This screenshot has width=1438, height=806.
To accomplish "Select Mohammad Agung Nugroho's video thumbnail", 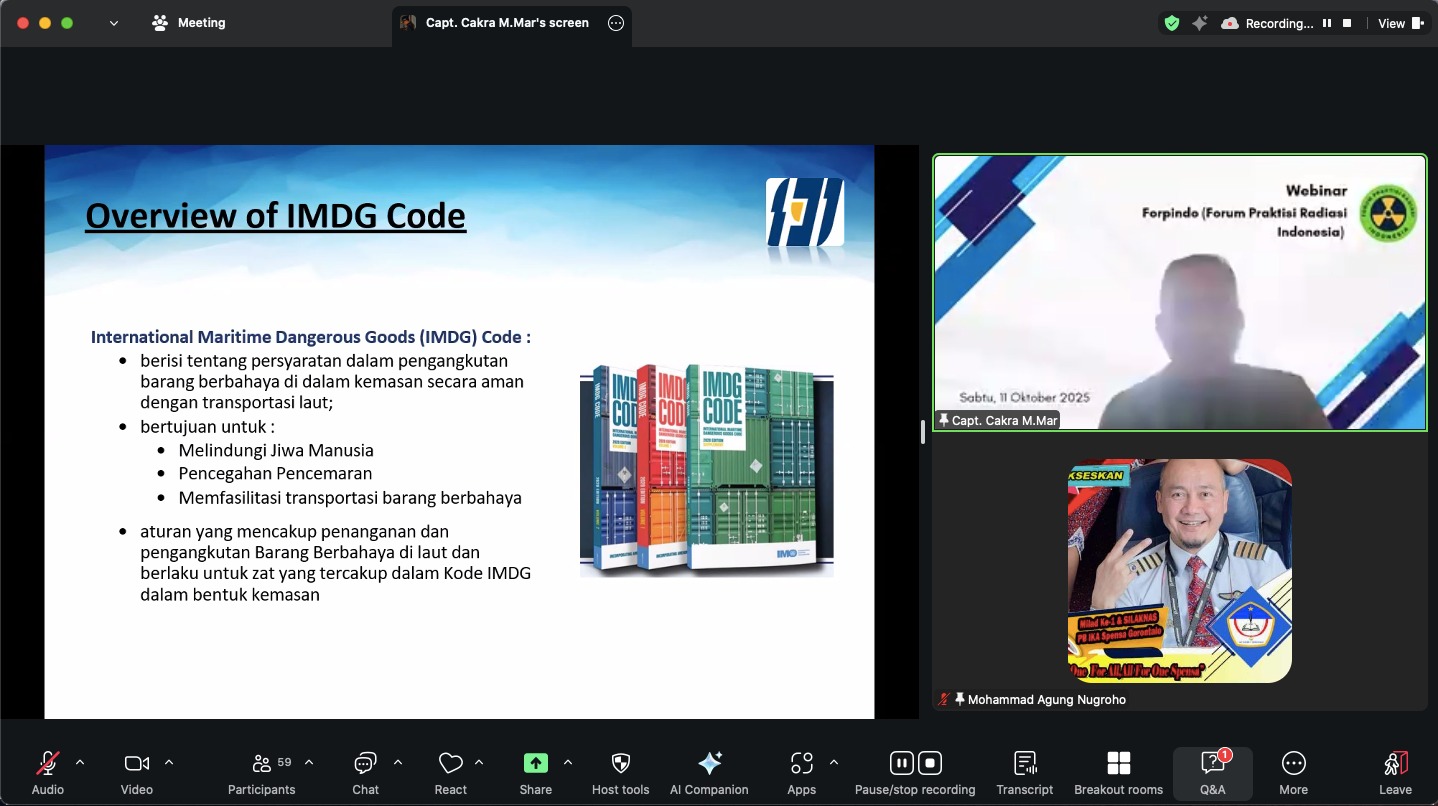I will tap(1179, 571).
